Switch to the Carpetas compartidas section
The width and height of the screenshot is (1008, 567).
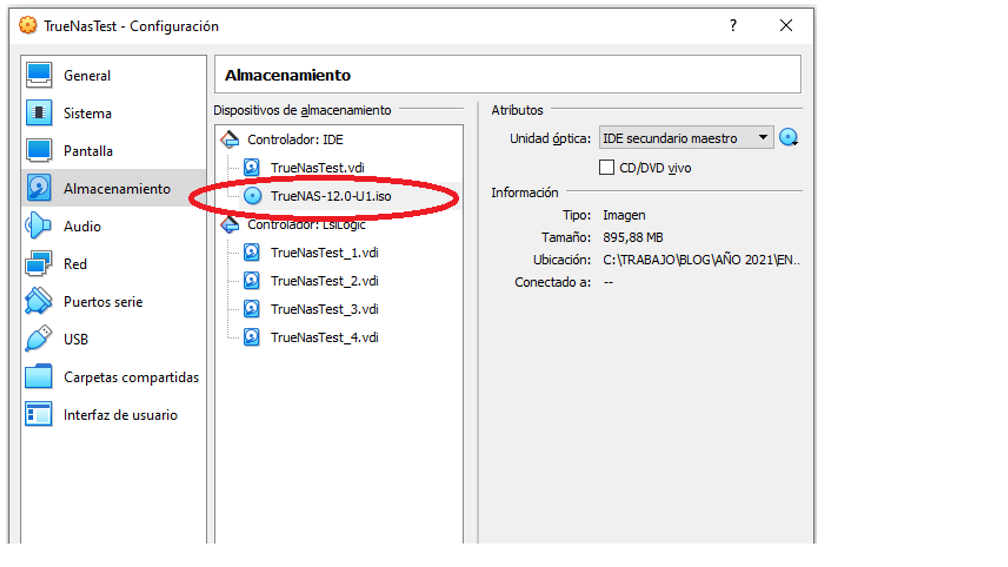[x=131, y=377]
